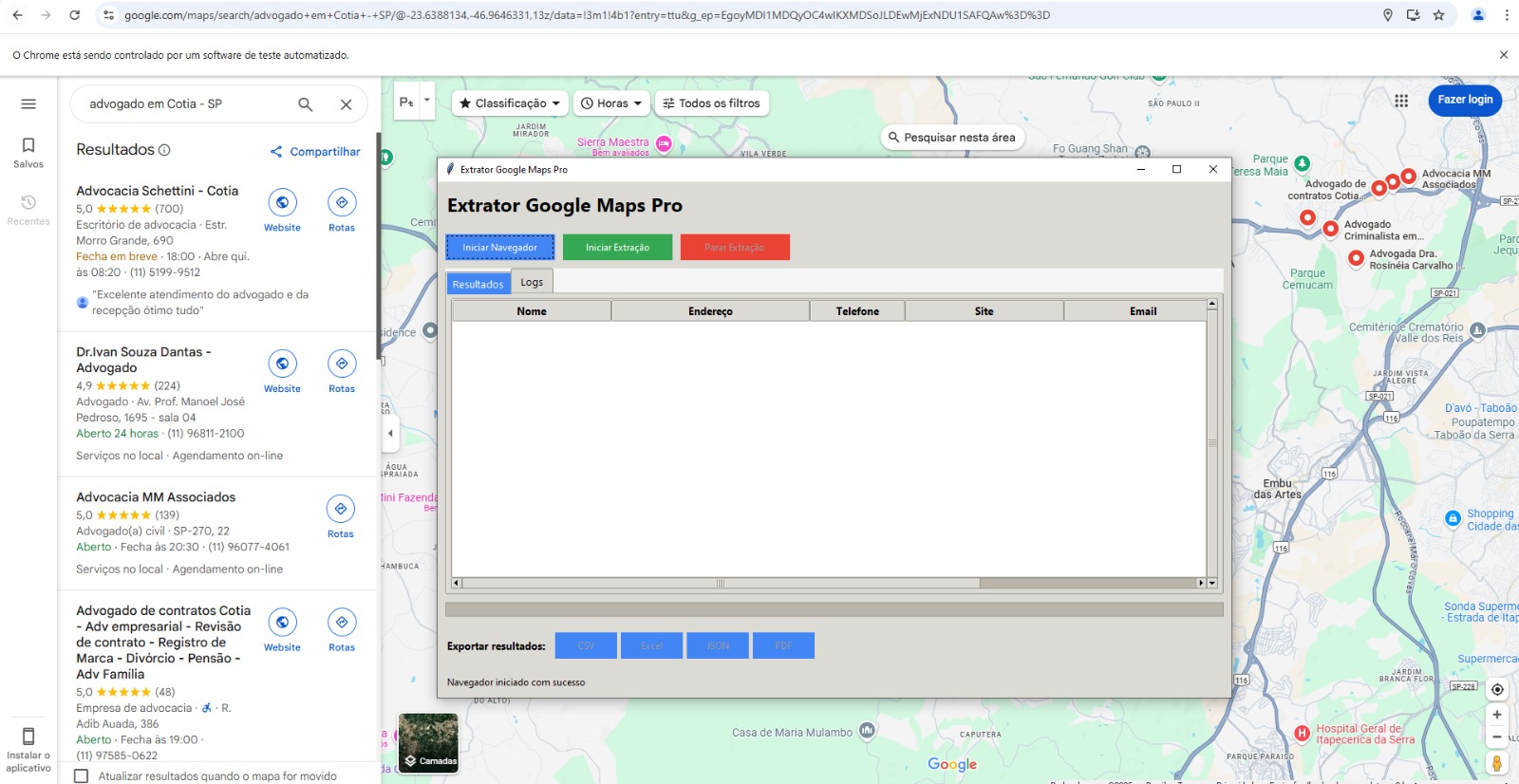
Task: Open Google apps grid icon
Action: click(1401, 101)
